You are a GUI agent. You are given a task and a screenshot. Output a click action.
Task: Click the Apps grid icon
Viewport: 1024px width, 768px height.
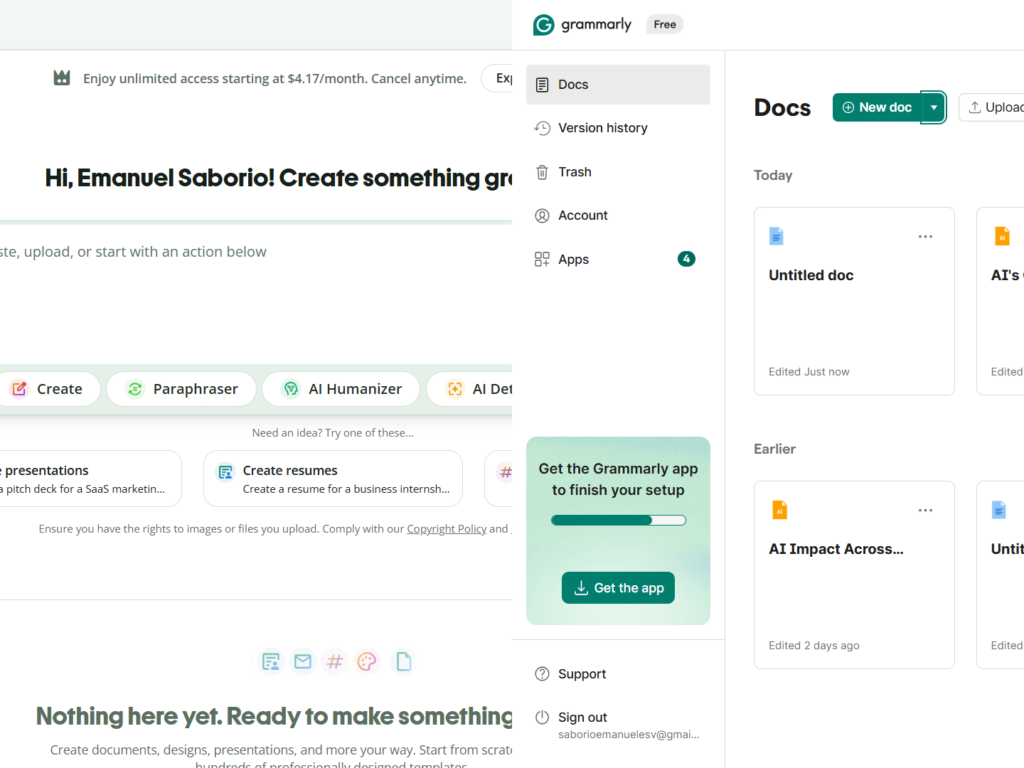(x=542, y=259)
